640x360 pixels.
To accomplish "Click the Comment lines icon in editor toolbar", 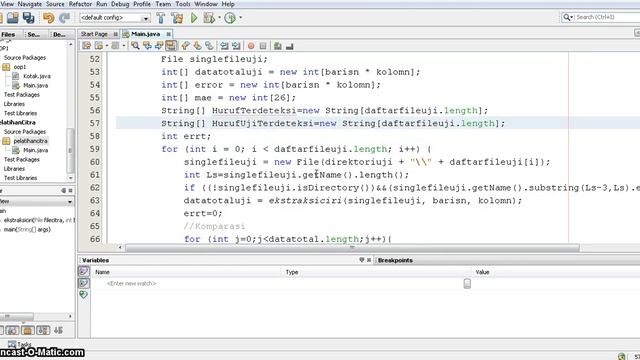I will point(278,46).
